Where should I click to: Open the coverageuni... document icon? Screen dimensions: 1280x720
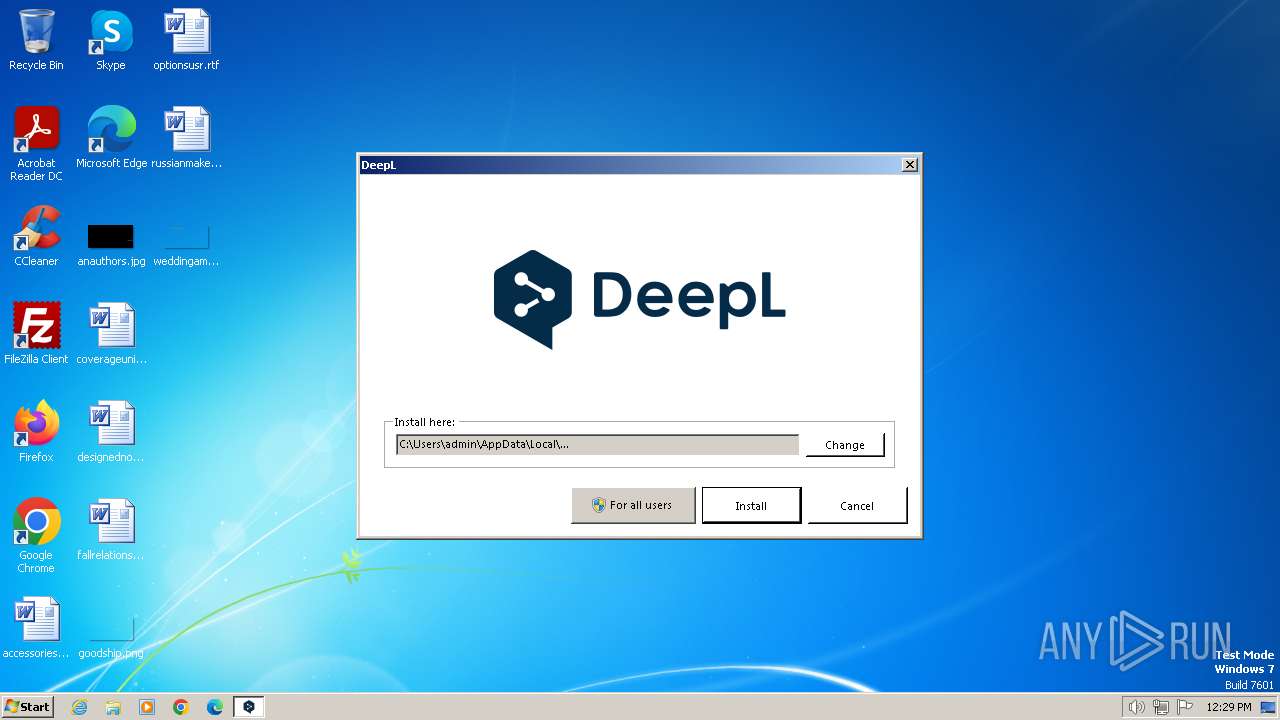[111, 334]
